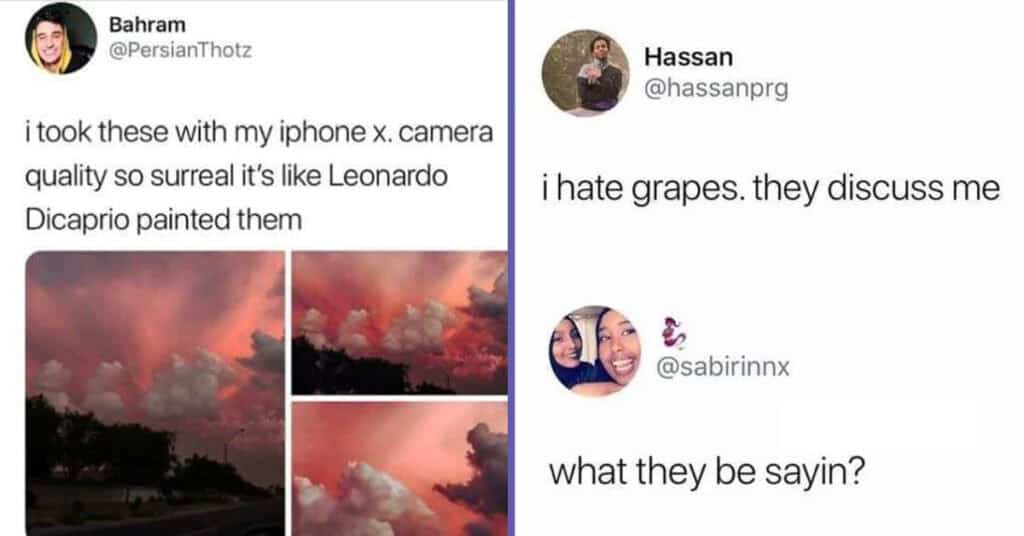Click the purple divider between tweets
The height and width of the screenshot is (536, 1024).
coord(511,268)
